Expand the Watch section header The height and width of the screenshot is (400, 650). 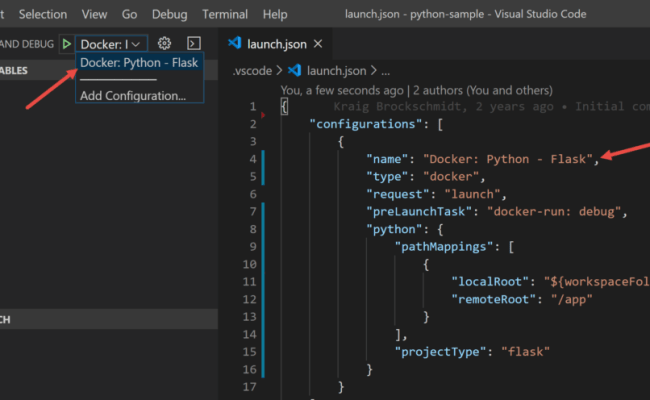click(109, 319)
